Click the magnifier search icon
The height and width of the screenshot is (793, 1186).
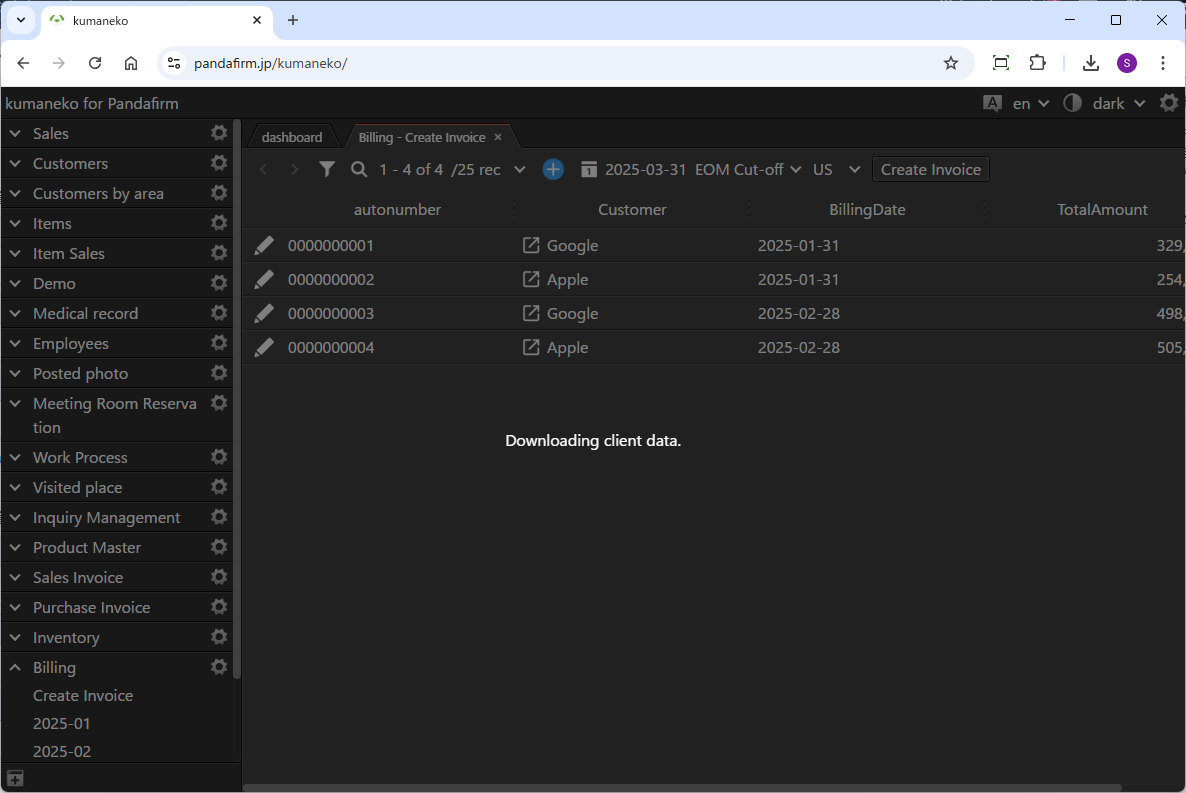coord(359,169)
